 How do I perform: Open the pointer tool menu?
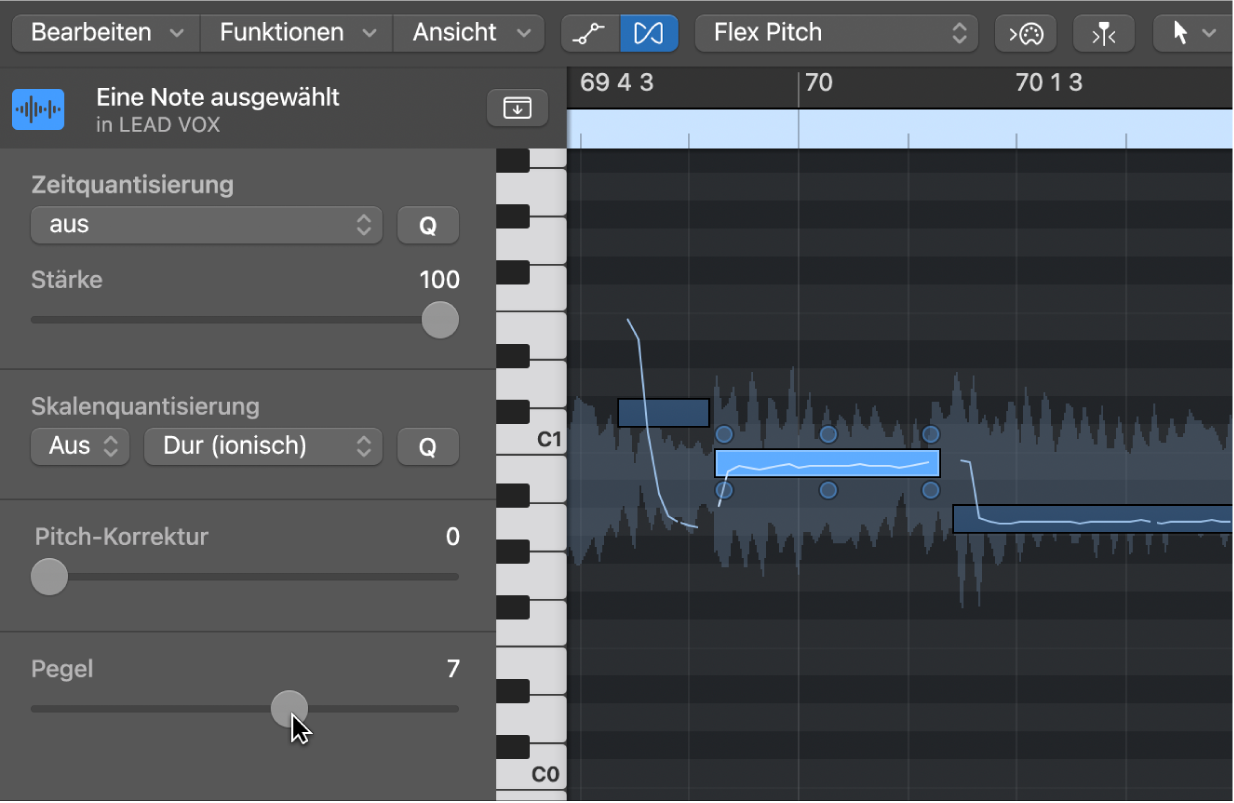point(1192,33)
